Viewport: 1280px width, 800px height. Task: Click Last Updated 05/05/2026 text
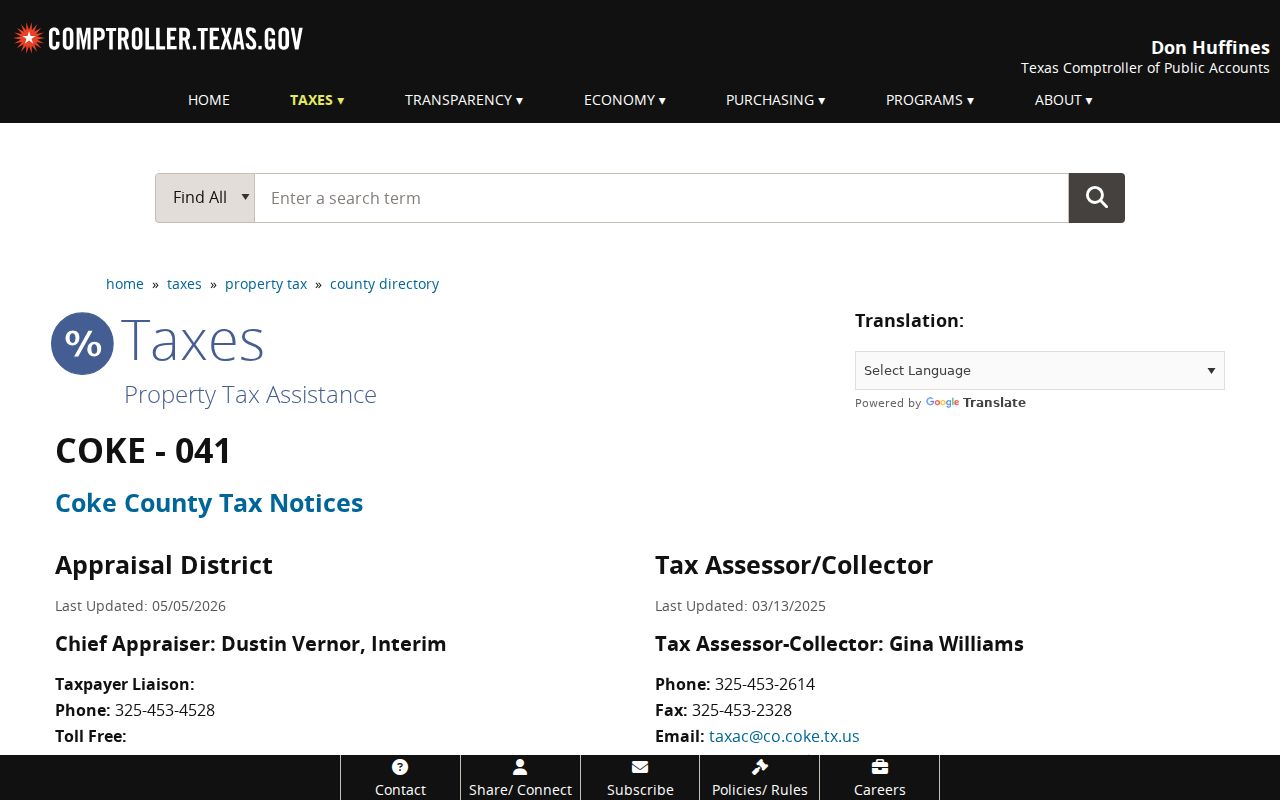140,606
